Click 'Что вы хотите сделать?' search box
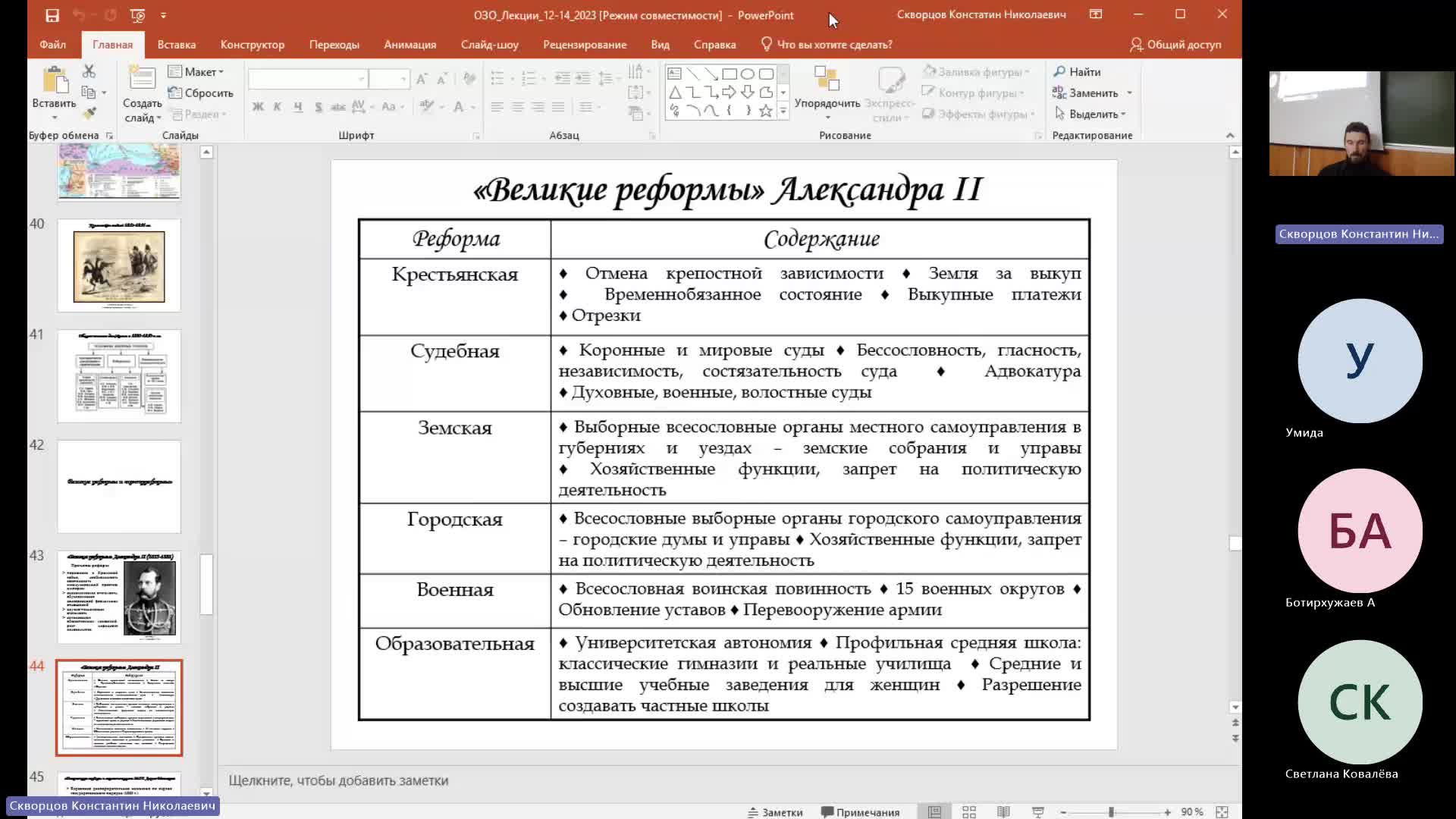 point(827,45)
